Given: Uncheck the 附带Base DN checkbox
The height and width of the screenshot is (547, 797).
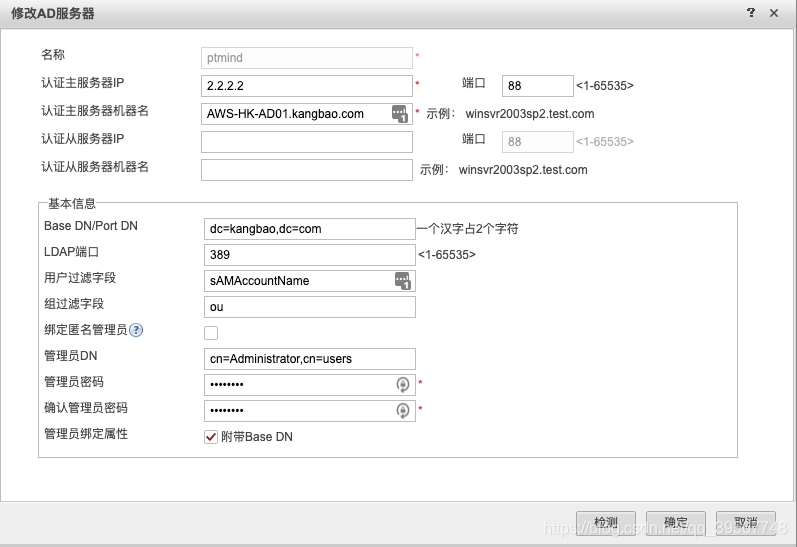Looking at the screenshot, I should pos(211,437).
